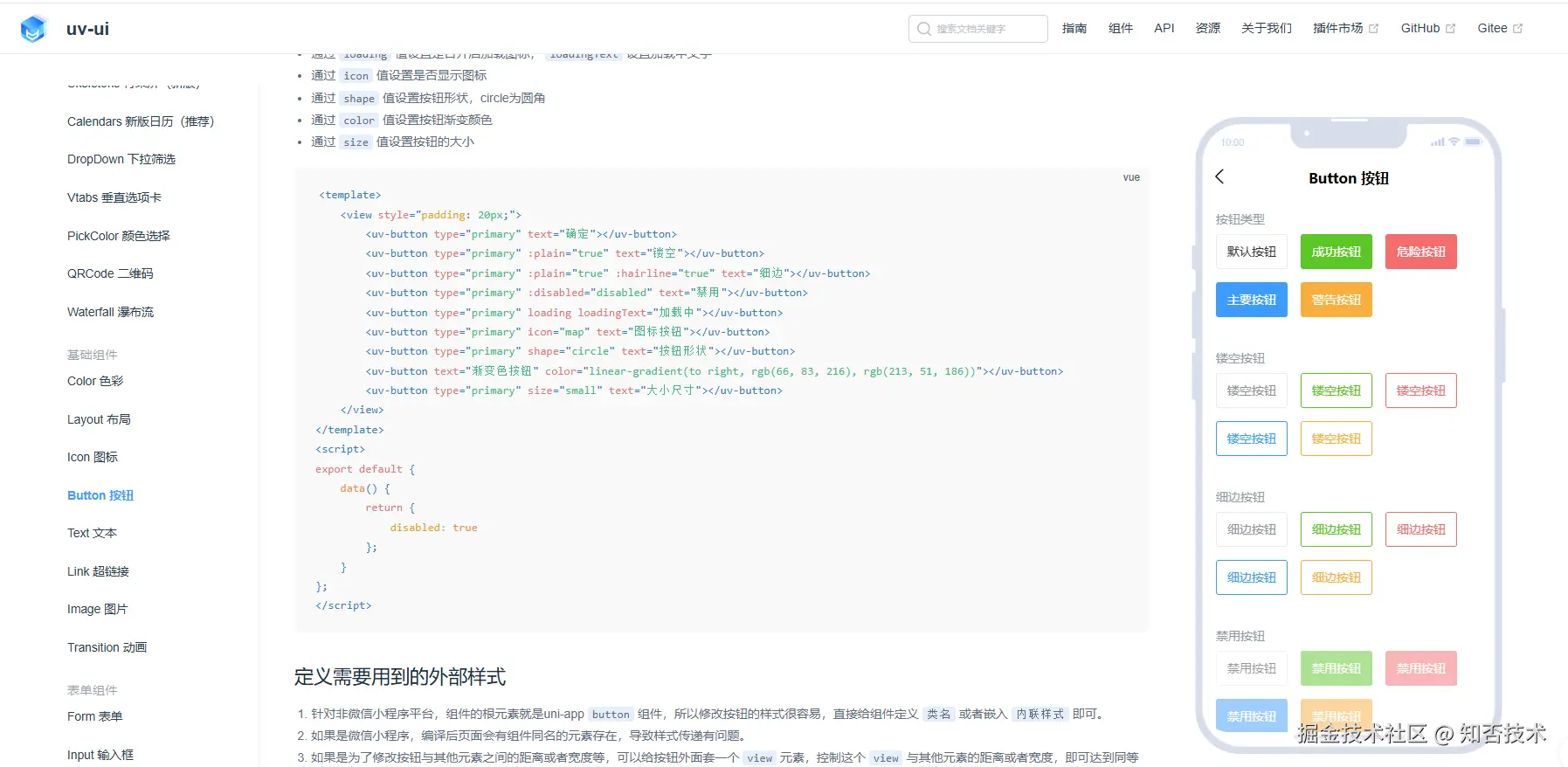Open the 关于我们 navigation item
This screenshot has width=1568, height=767.
1267,28
